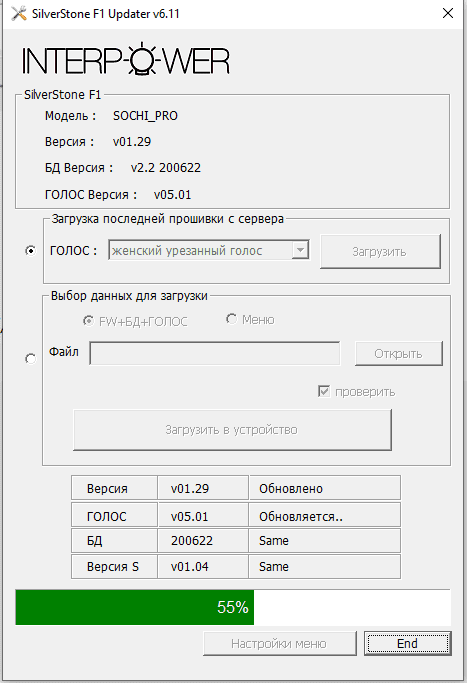Click the Открыть file button
Viewport: 467px width, 683px height.
point(399,353)
